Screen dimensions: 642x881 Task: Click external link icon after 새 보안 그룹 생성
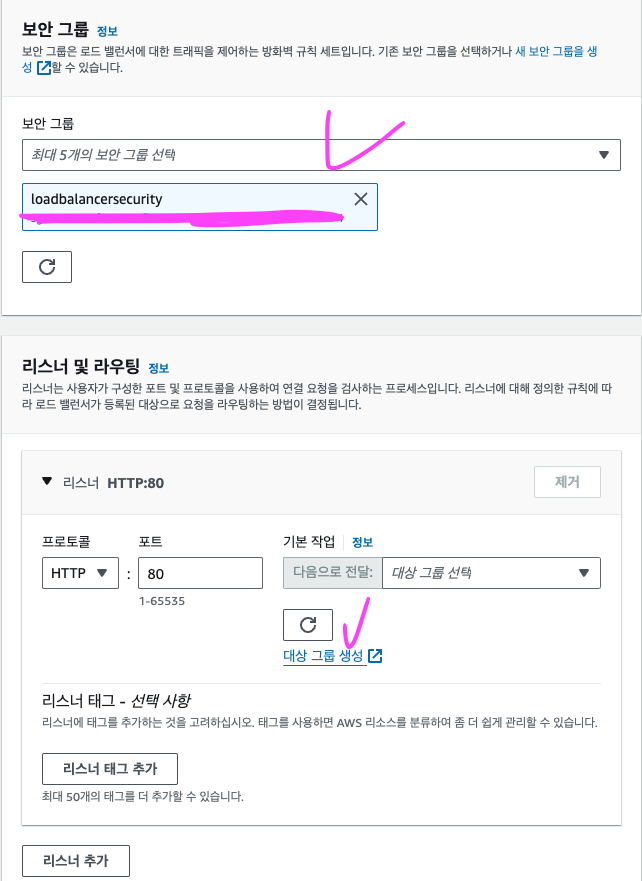[44, 68]
